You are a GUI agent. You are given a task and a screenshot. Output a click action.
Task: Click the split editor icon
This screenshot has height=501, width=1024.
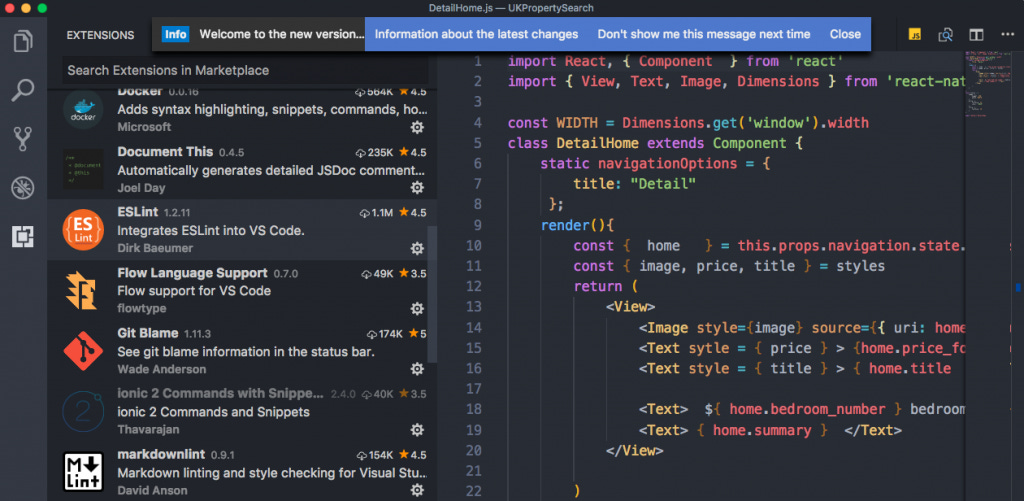[976, 35]
